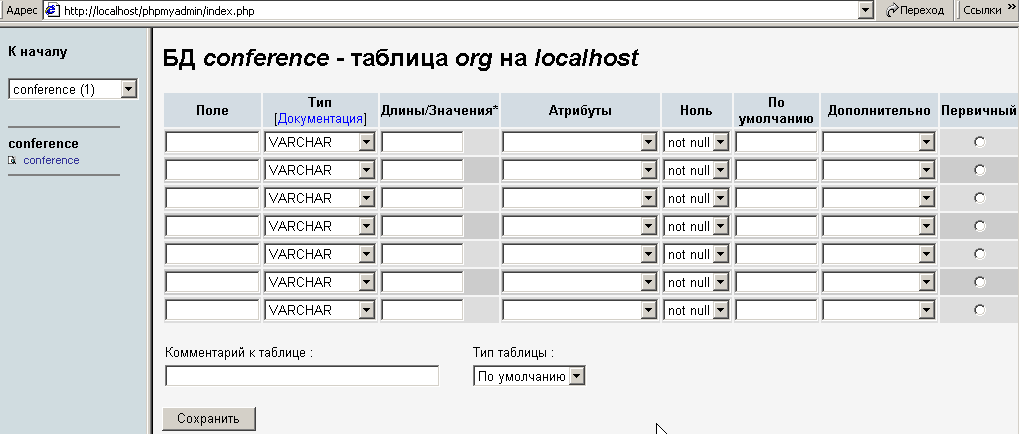Open the Атрибуты dropdown in first row
This screenshot has height=434, width=1019.
click(x=580, y=142)
